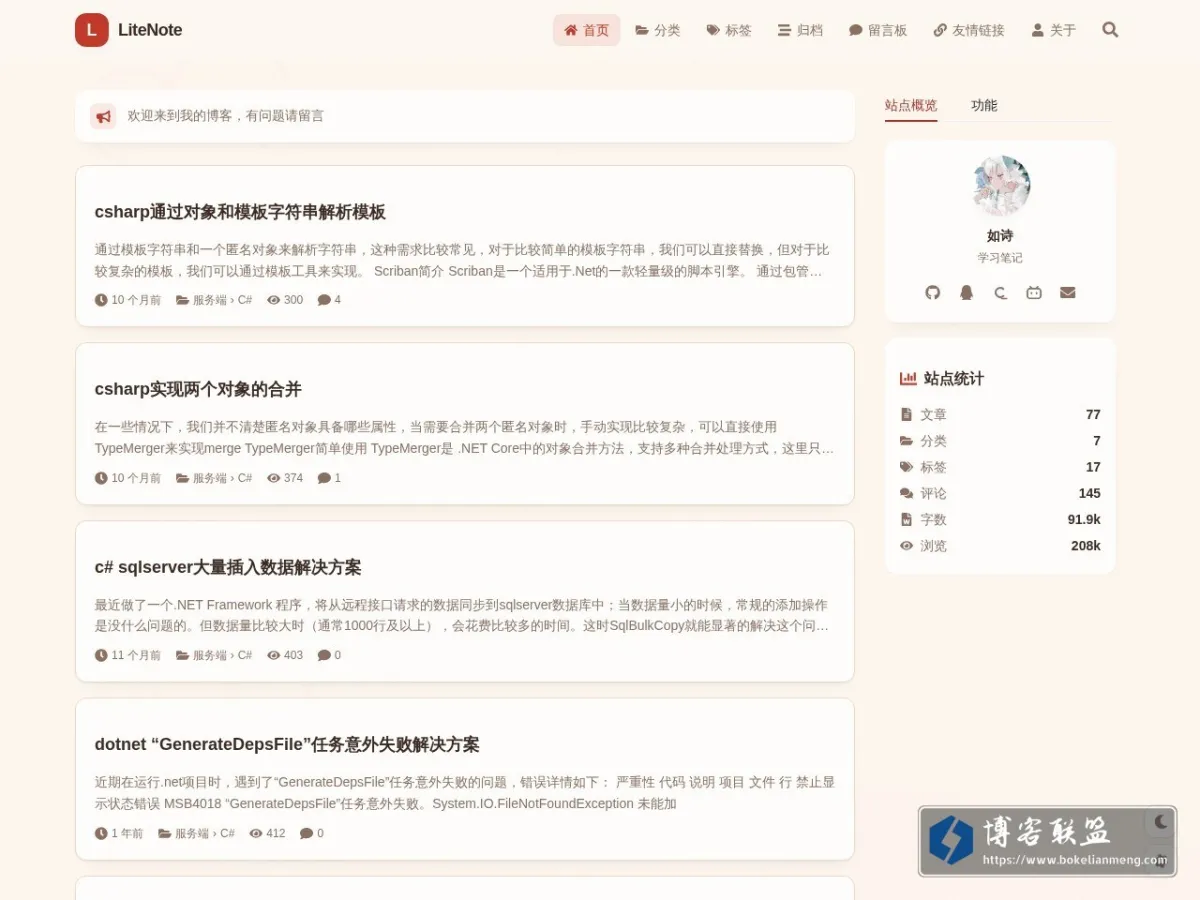
Task: Click the 如诗 avatar picture
Action: 1000,185
